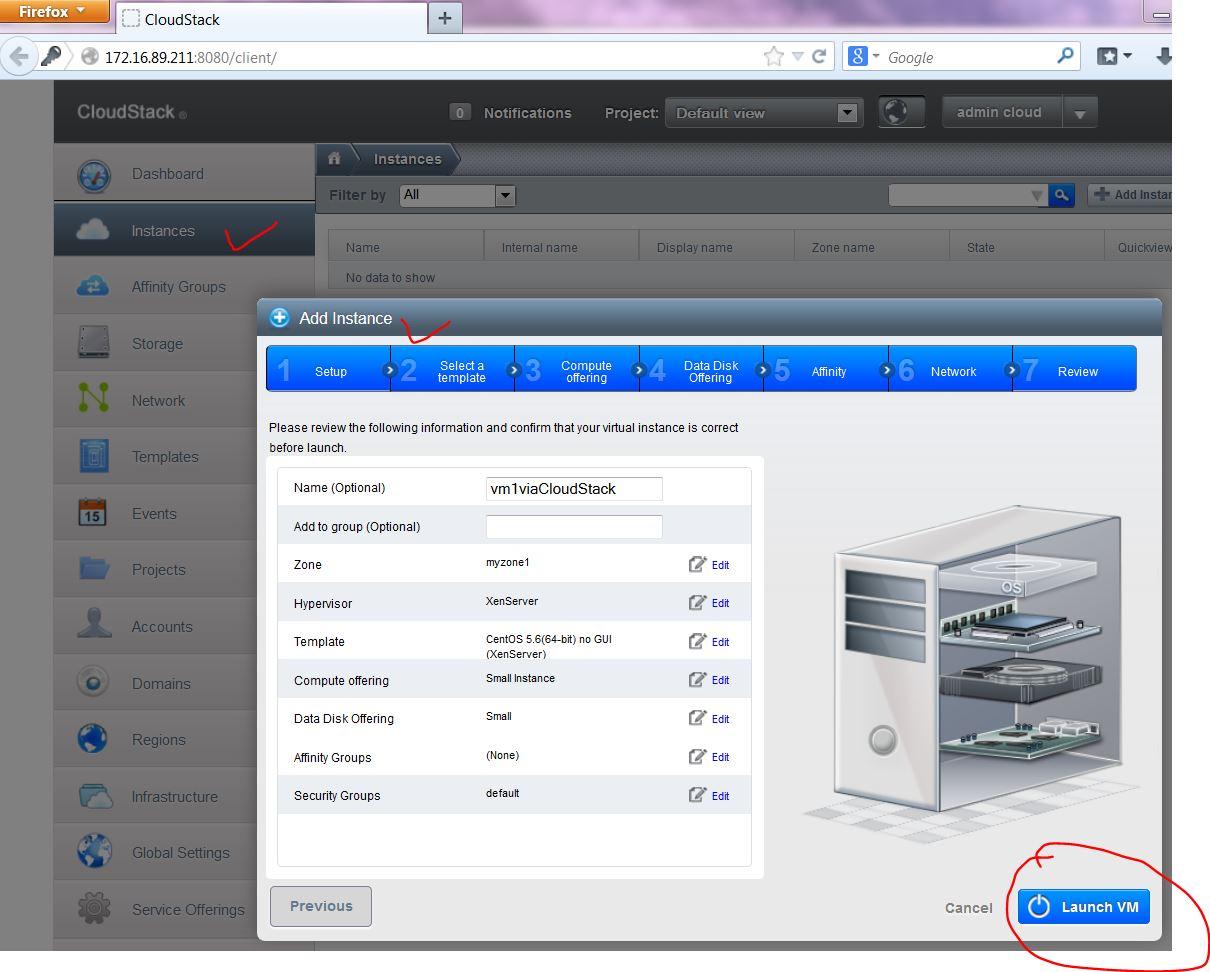
Task: Click the home icon in breadcrumb
Action: pyautogui.click(x=334, y=159)
